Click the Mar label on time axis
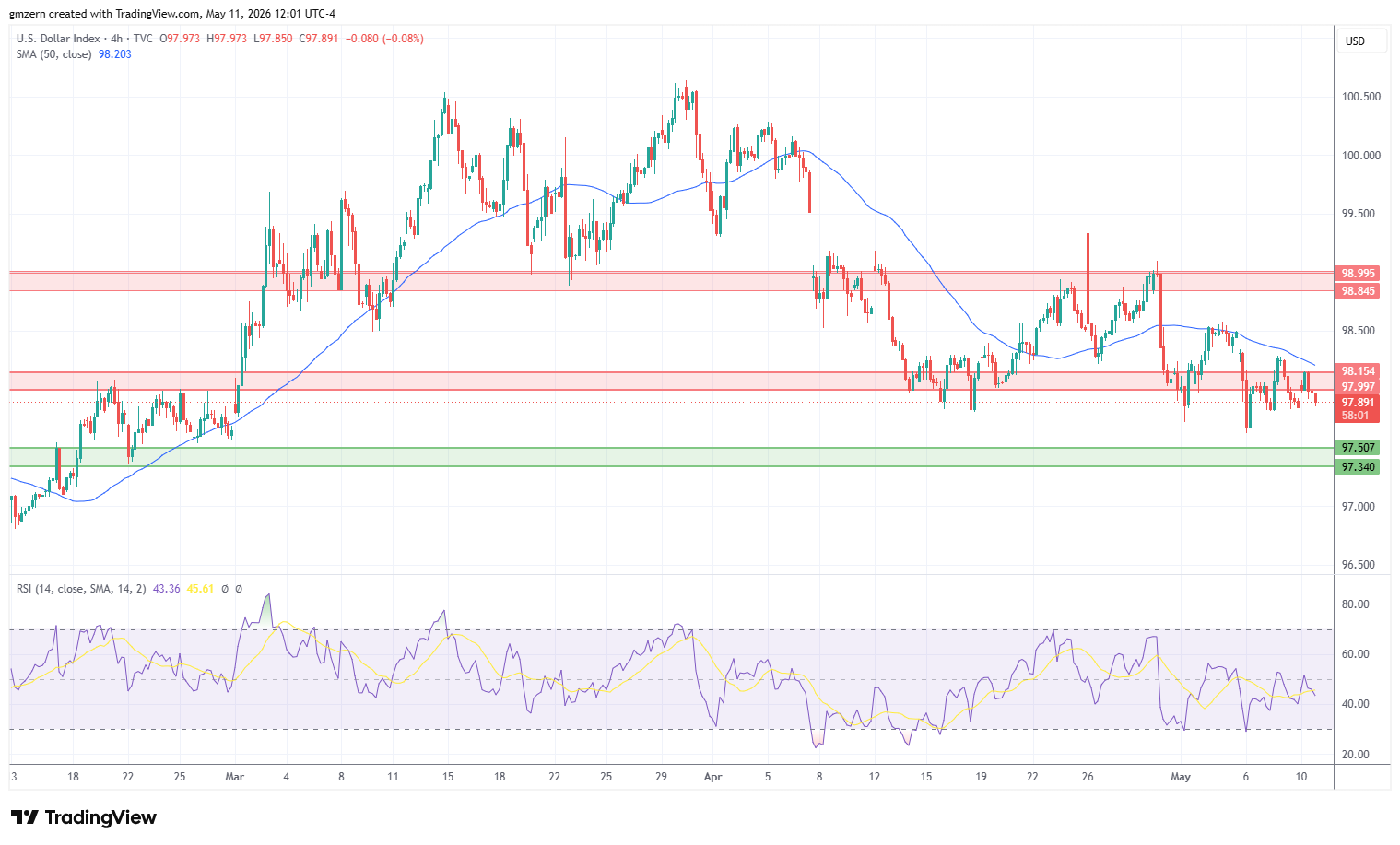Screen dimensions: 1400x845 point(235,777)
